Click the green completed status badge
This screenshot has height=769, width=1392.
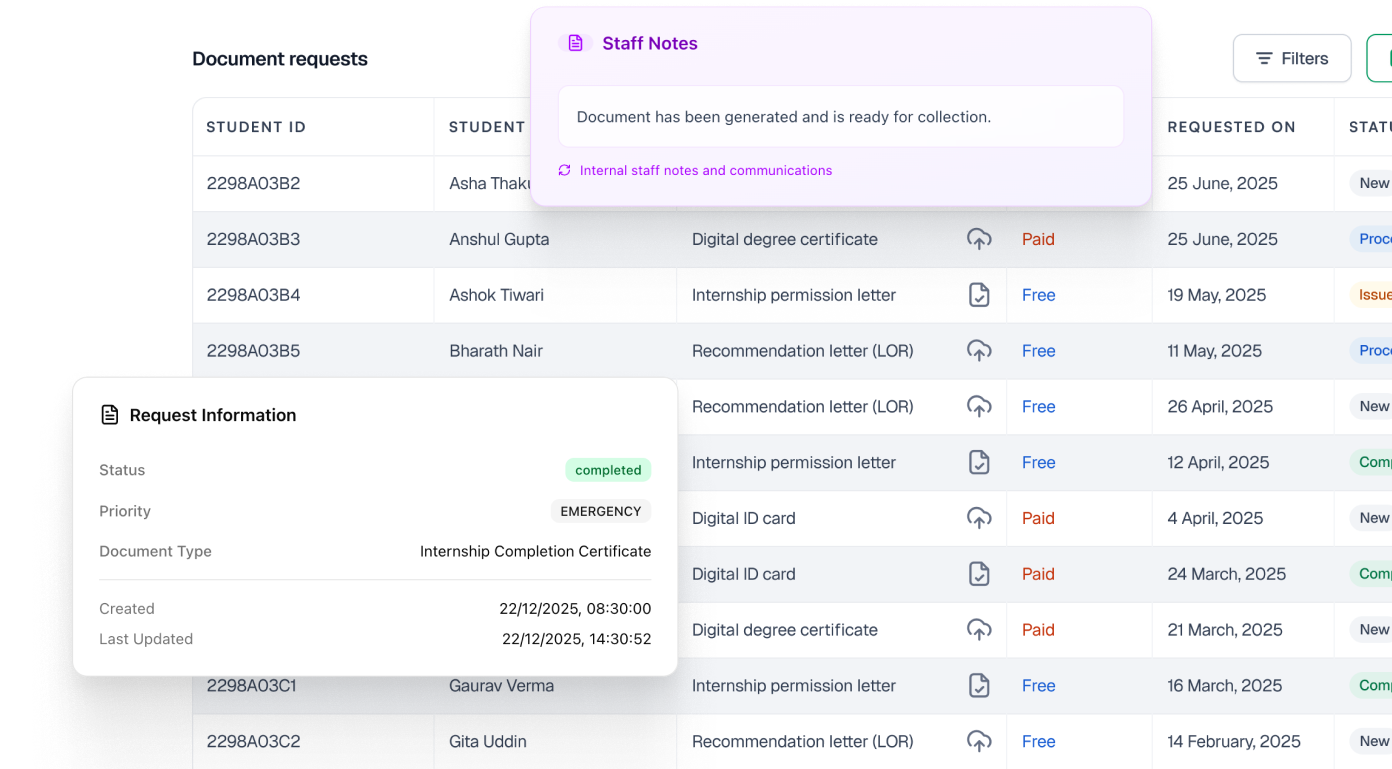pos(608,470)
